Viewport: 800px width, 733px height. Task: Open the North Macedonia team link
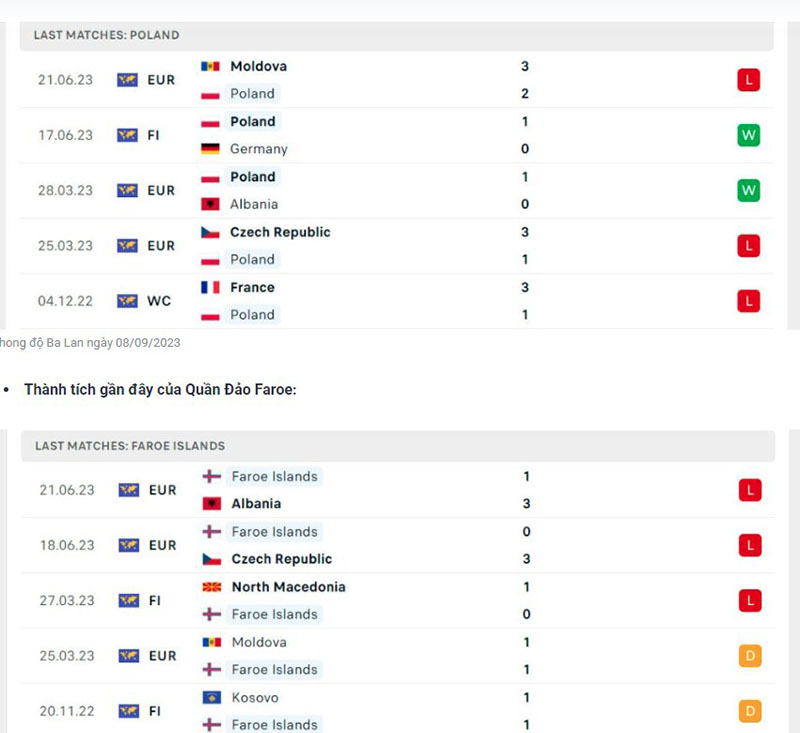288,587
